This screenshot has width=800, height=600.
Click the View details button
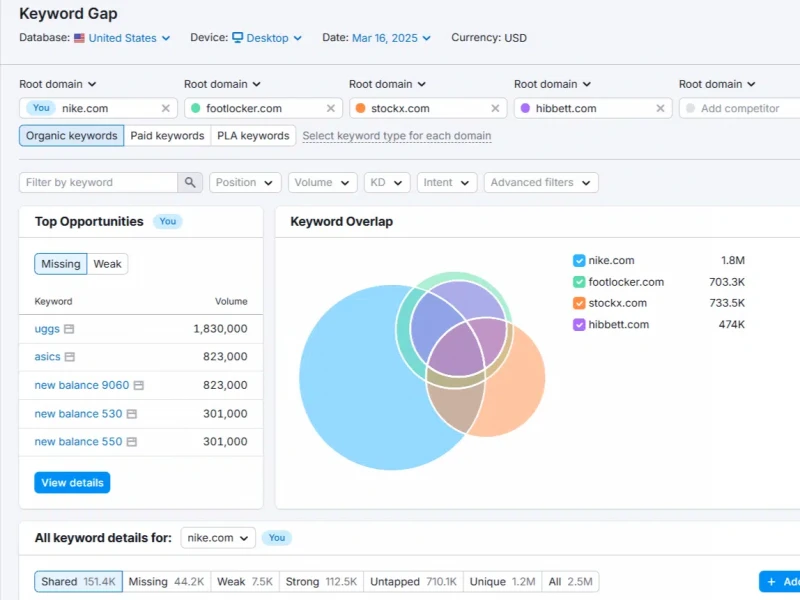pos(72,483)
